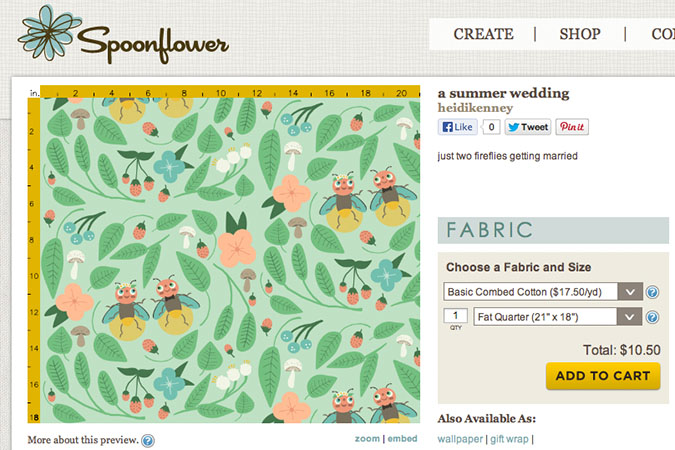
Task: Click the Facebook like count bubble
Action: coord(491,127)
